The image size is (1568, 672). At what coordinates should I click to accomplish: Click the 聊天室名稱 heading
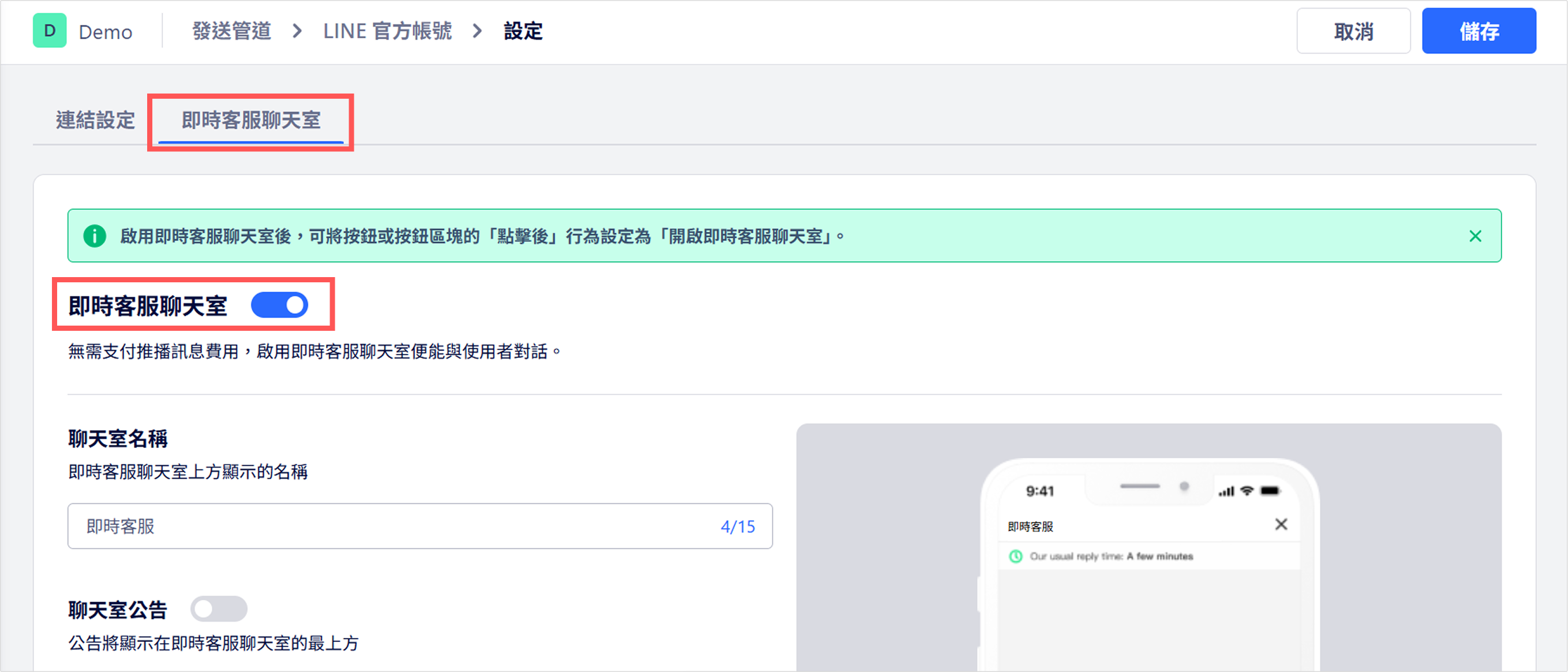pyautogui.click(x=118, y=438)
